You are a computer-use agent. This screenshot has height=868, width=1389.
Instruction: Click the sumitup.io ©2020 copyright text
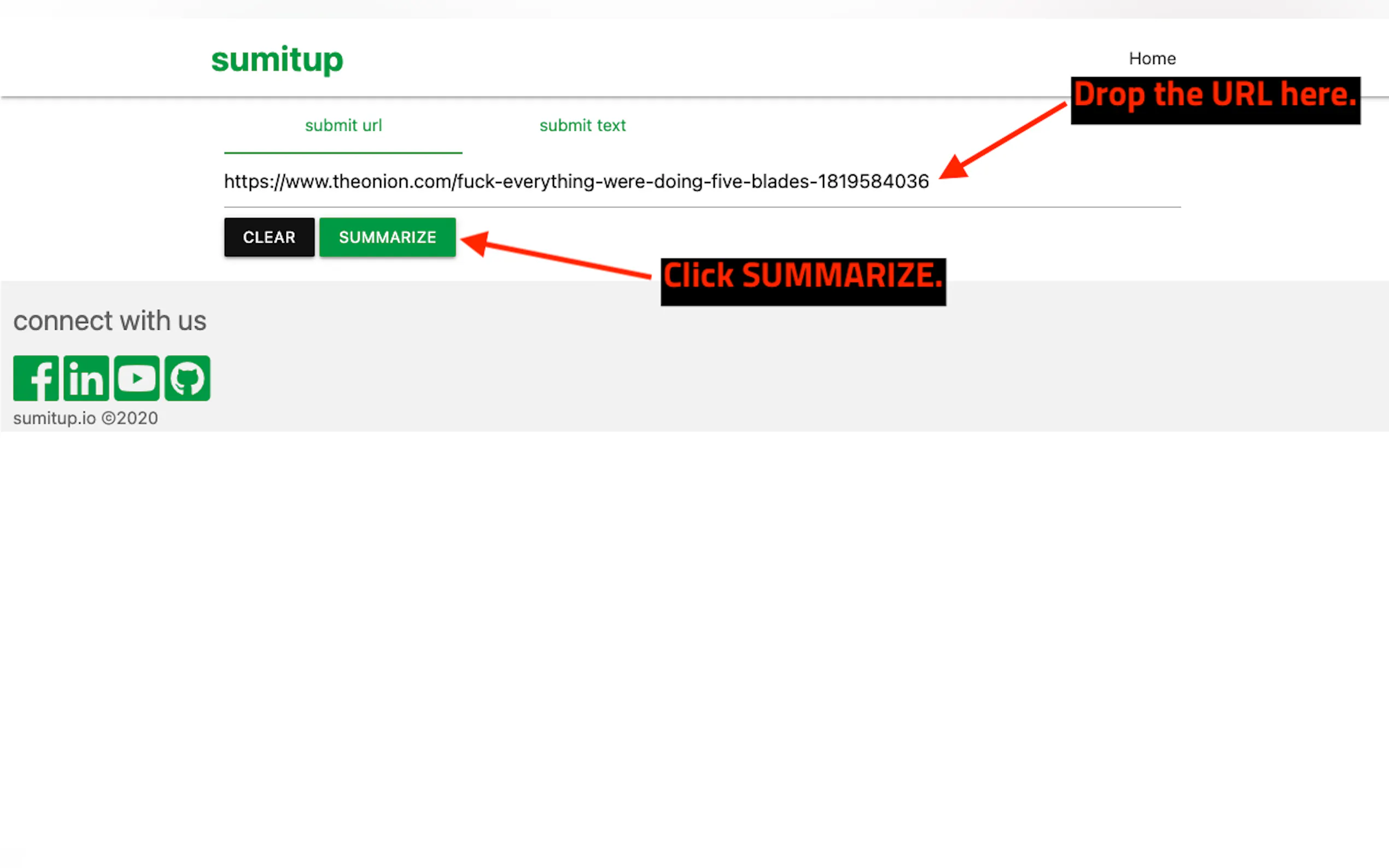pyautogui.click(x=85, y=418)
